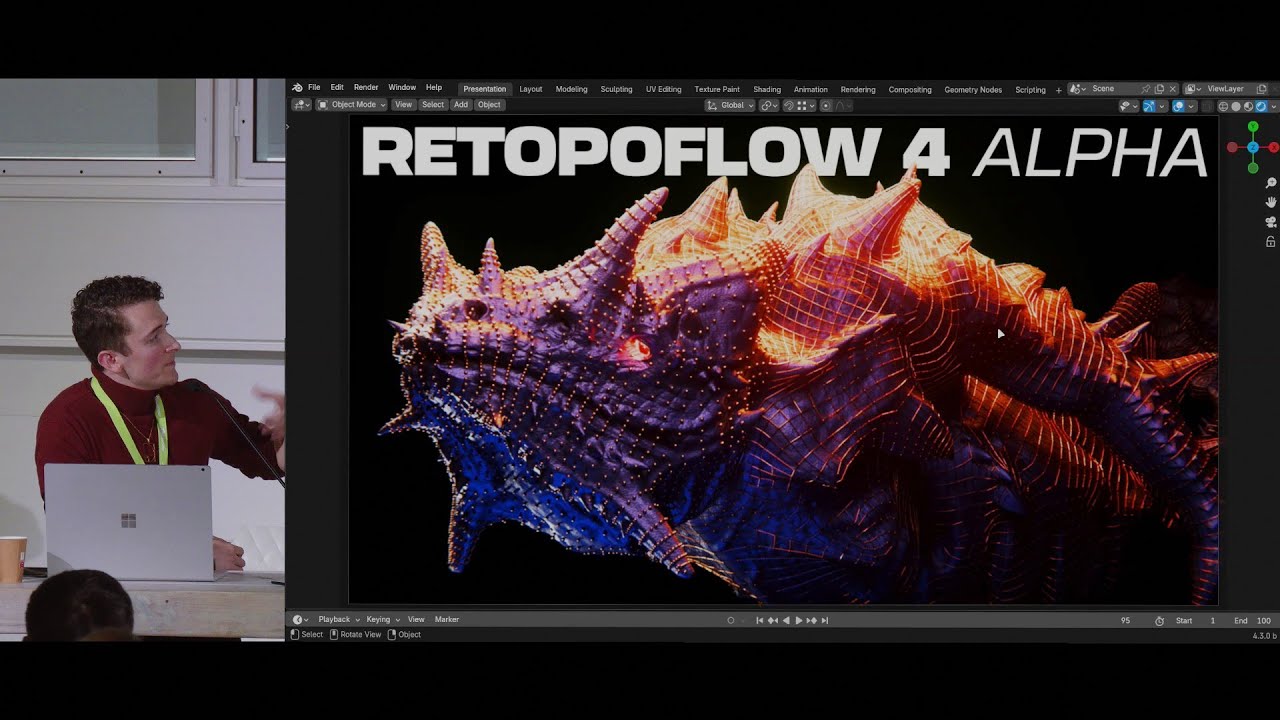Open the Window menu
This screenshot has width=1280, height=720.
coord(402,88)
